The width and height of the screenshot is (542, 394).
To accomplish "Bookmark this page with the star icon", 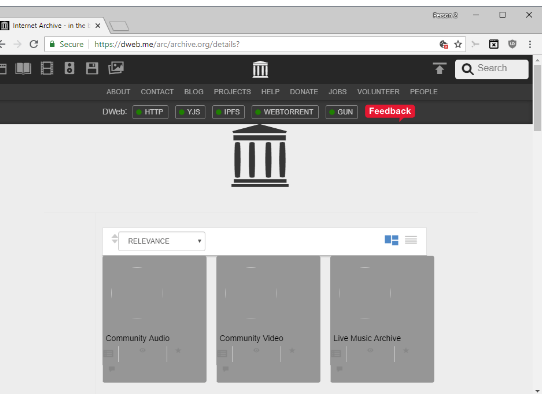I will 458,44.
